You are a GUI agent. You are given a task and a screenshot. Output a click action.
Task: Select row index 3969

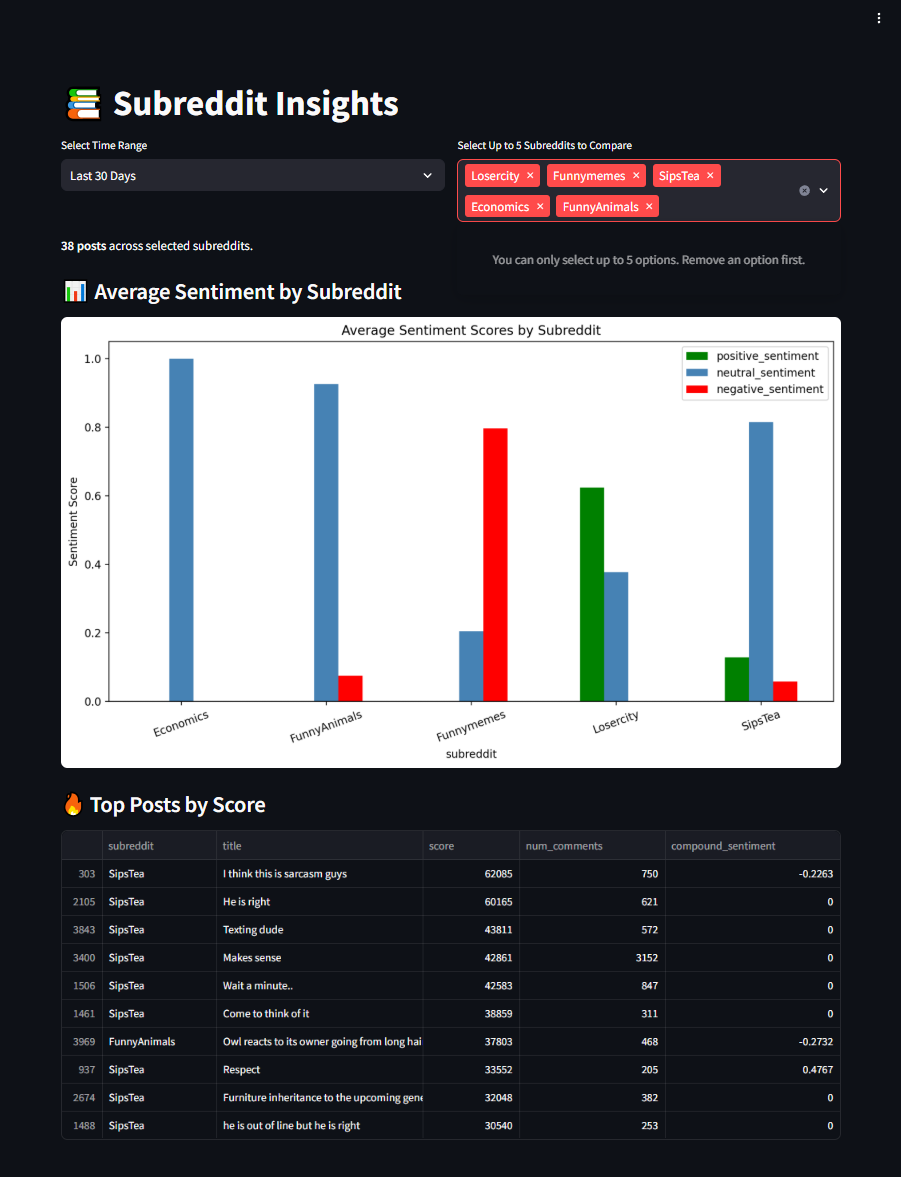83,1041
